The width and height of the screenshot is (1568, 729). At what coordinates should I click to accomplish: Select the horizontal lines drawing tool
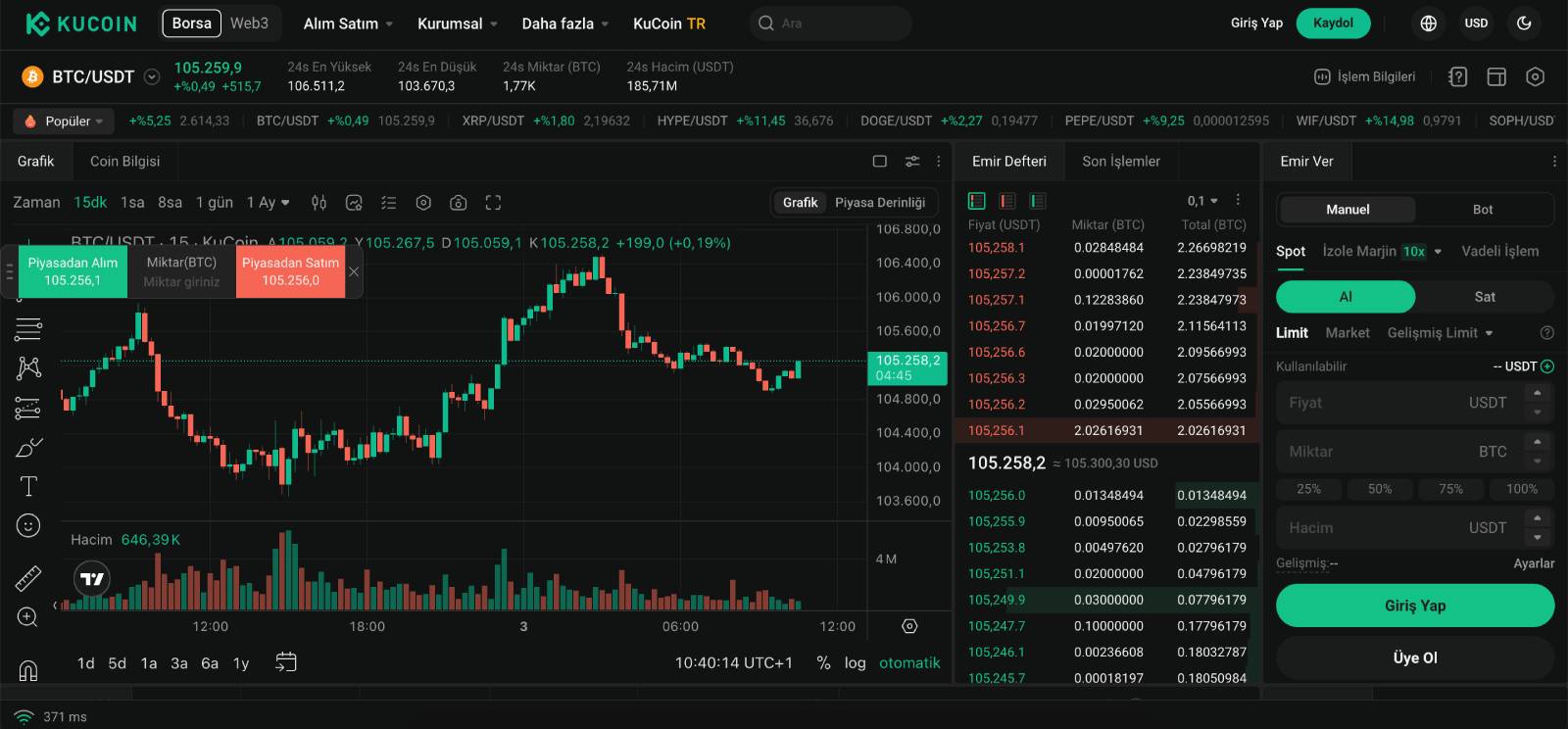tap(28, 329)
